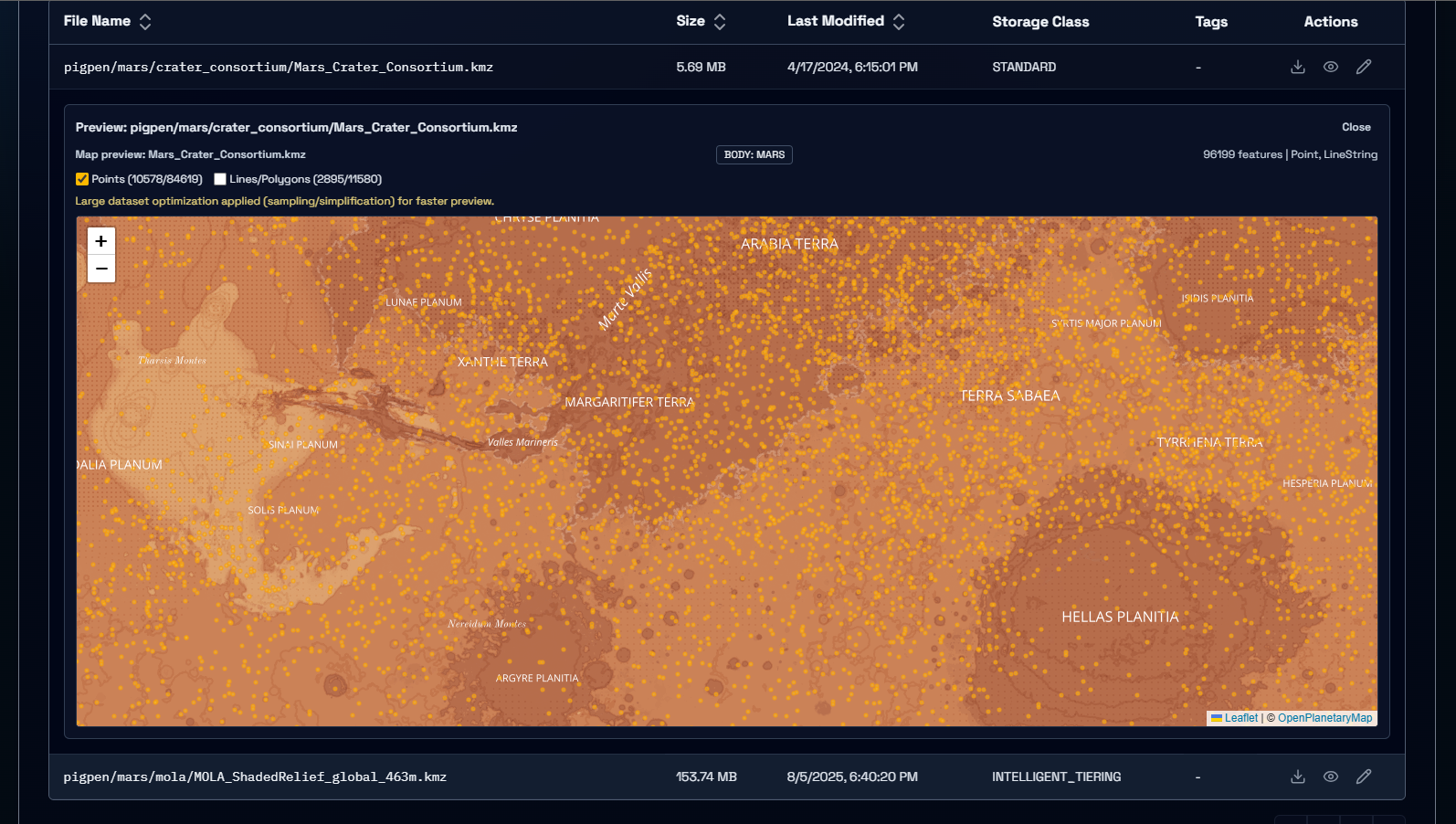Image resolution: width=1456 pixels, height=824 pixels.
Task: Click the 5.69 MB size cell
Action: [701, 67]
